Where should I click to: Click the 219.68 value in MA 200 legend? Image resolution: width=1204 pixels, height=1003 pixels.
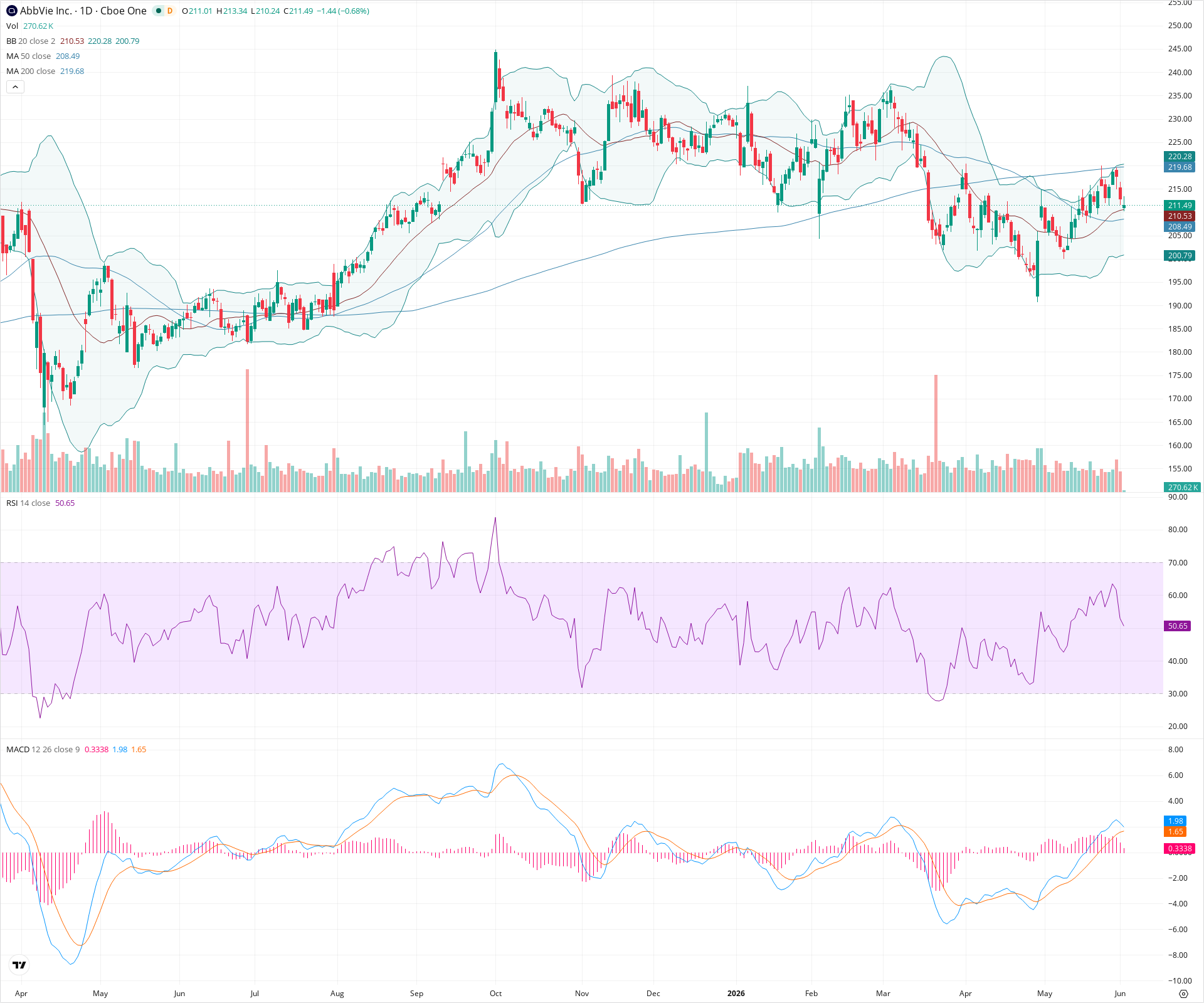[72, 71]
